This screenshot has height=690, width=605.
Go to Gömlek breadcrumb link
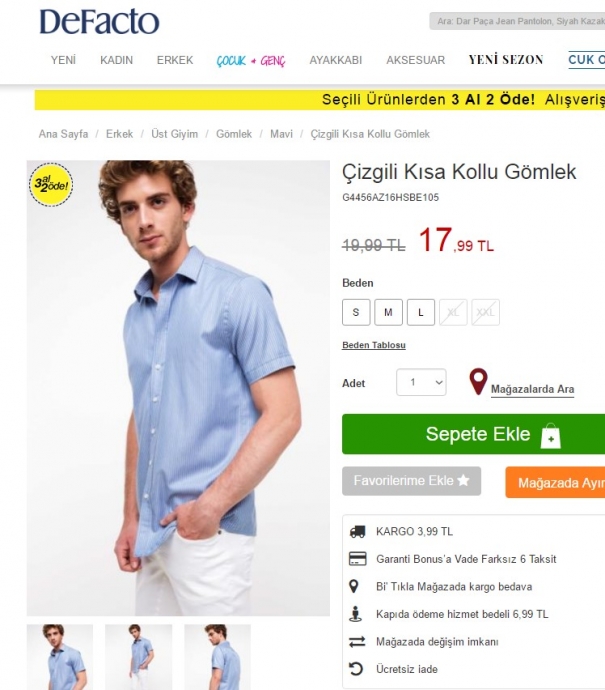click(234, 134)
